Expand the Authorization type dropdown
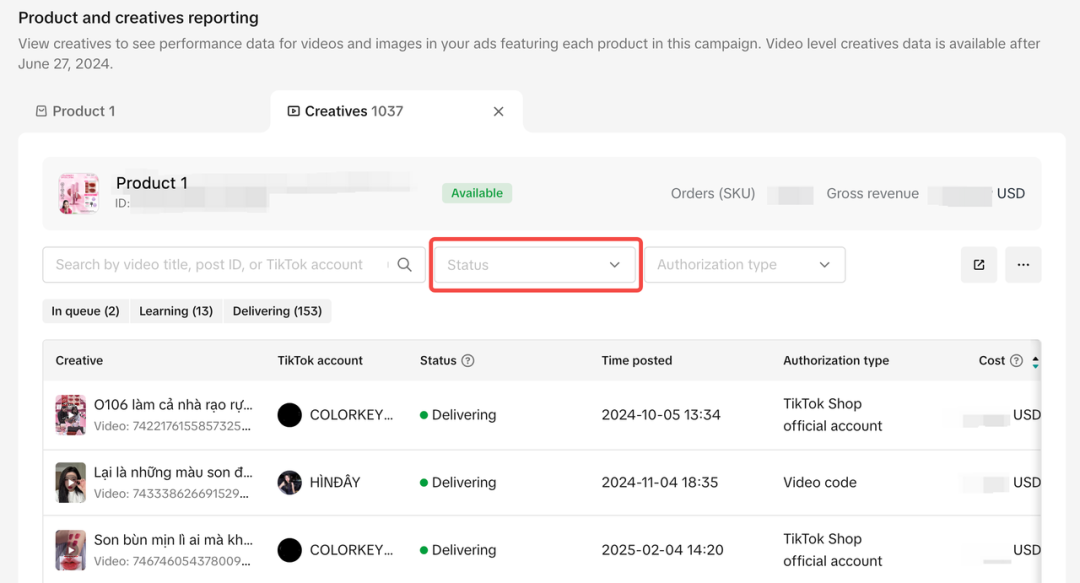Image resolution: width=1080 pixels, height=583 pixels. [744, 265]
